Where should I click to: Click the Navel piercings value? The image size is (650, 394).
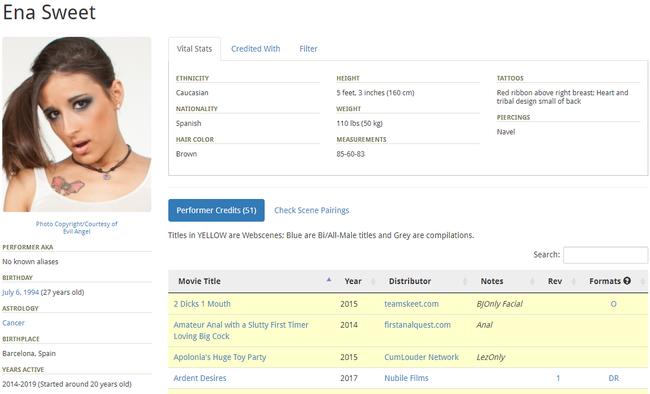506,132
